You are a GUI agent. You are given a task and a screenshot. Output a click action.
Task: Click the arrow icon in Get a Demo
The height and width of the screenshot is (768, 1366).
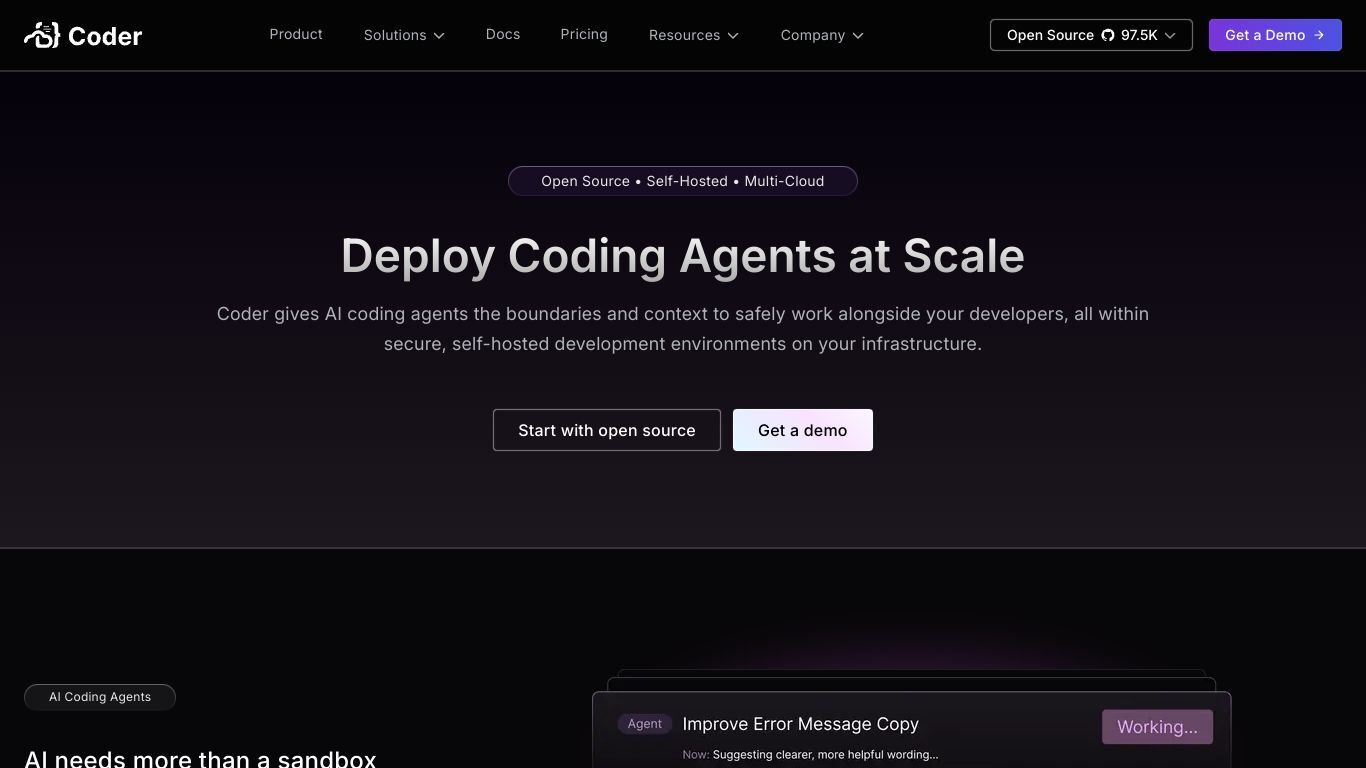click(1319, 35)
